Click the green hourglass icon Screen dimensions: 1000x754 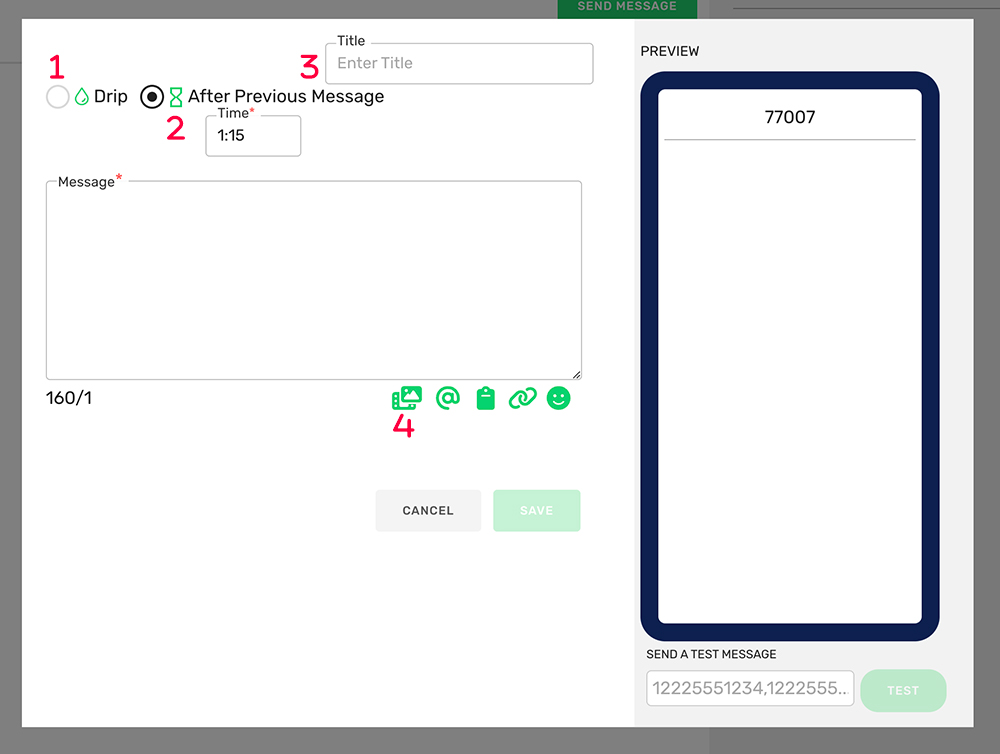[x=176, y=97]
